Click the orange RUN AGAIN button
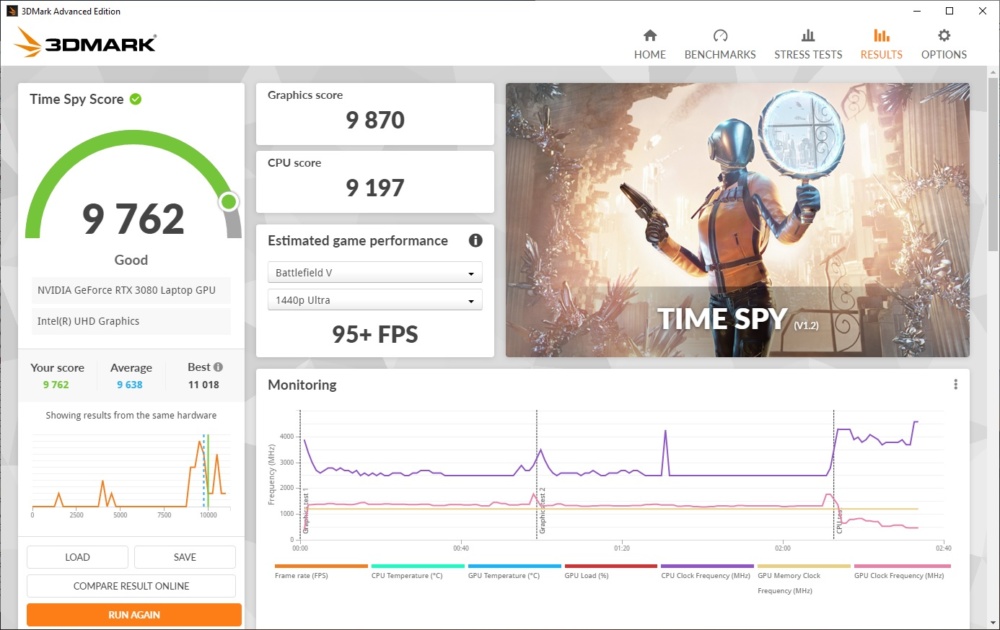 [x=134, y=615]
